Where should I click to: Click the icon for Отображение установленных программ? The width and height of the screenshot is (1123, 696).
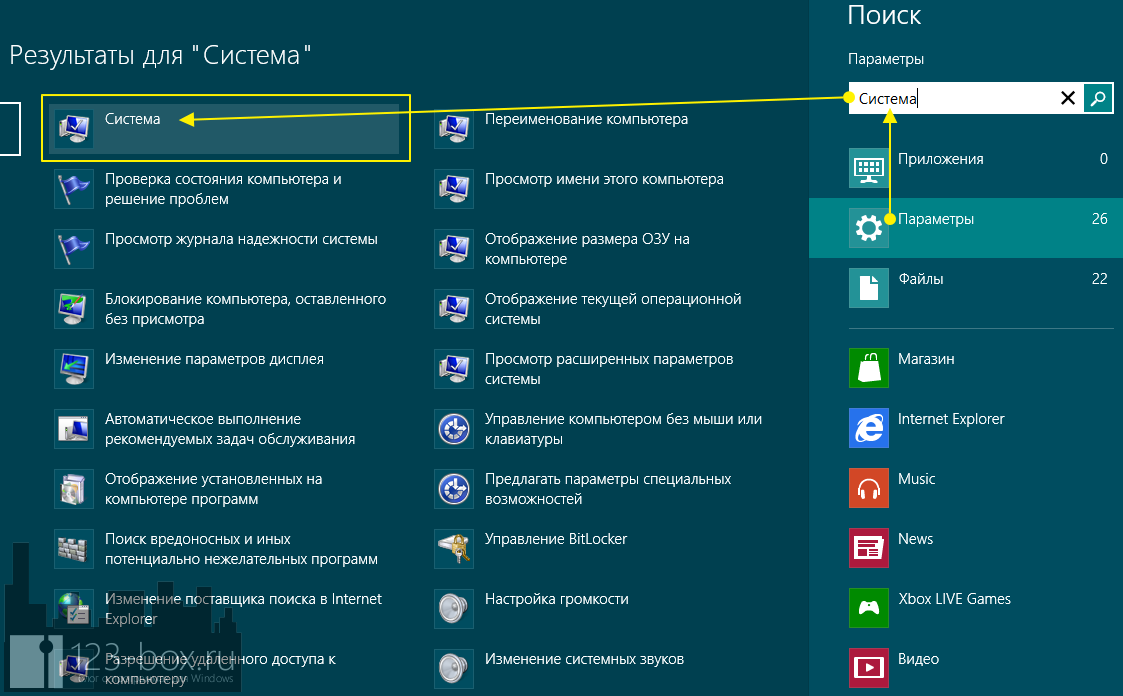[74, 490]
